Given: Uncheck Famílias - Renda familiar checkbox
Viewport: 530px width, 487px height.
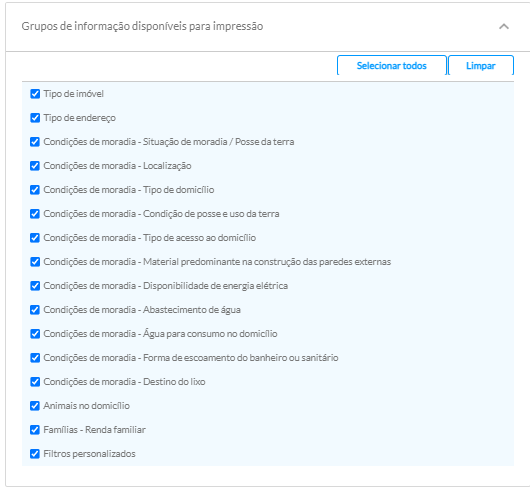Looking at the screenshot, I should click(x=35, y=430).
